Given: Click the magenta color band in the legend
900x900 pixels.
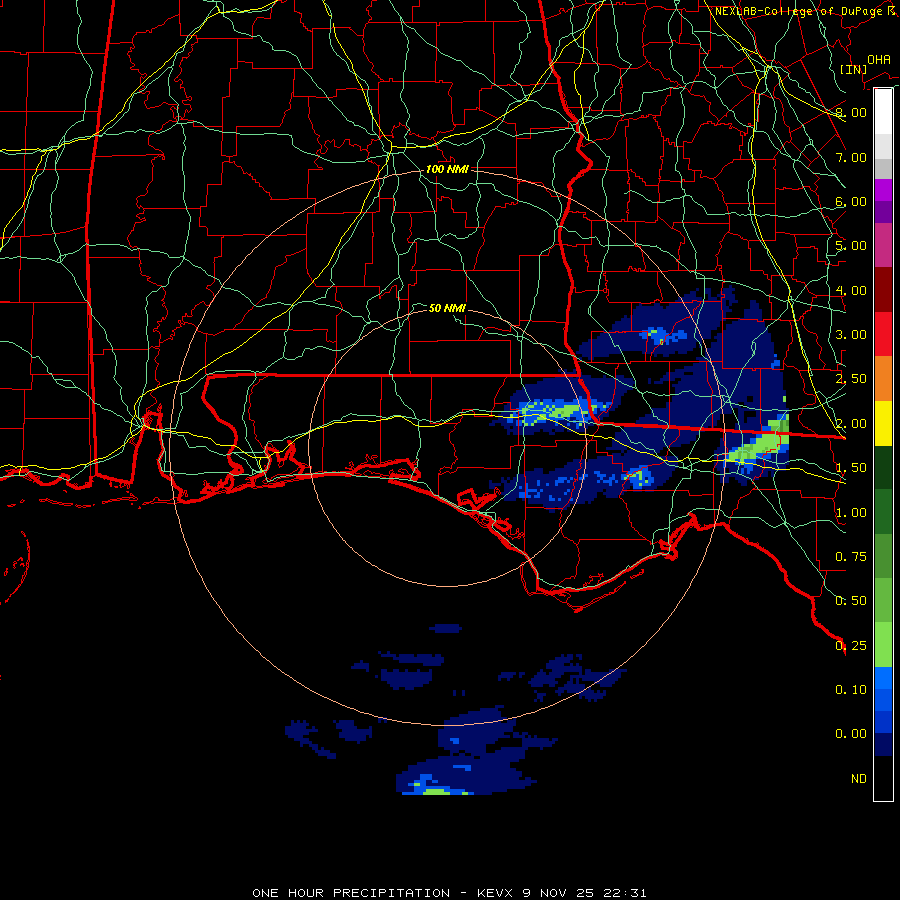Looking at the screenshot, I should (883, 190).
